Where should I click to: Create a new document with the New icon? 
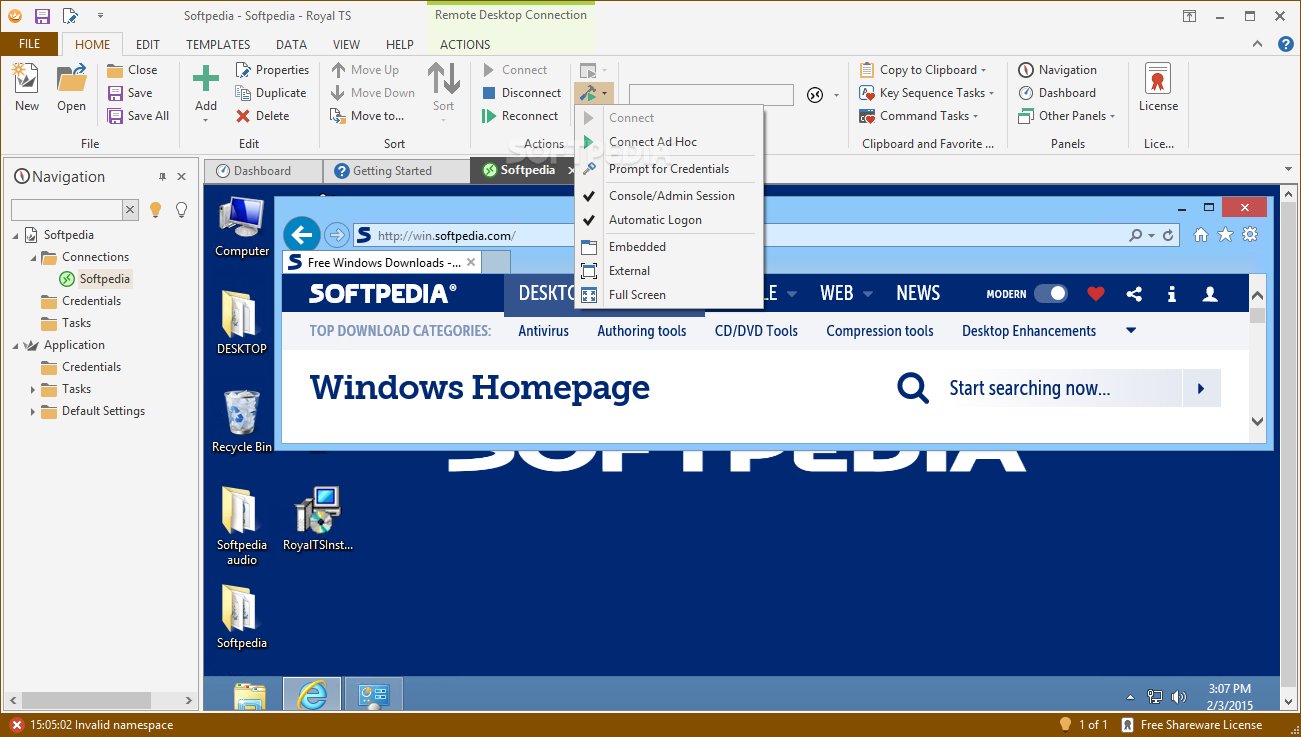[x=27, y=87]
